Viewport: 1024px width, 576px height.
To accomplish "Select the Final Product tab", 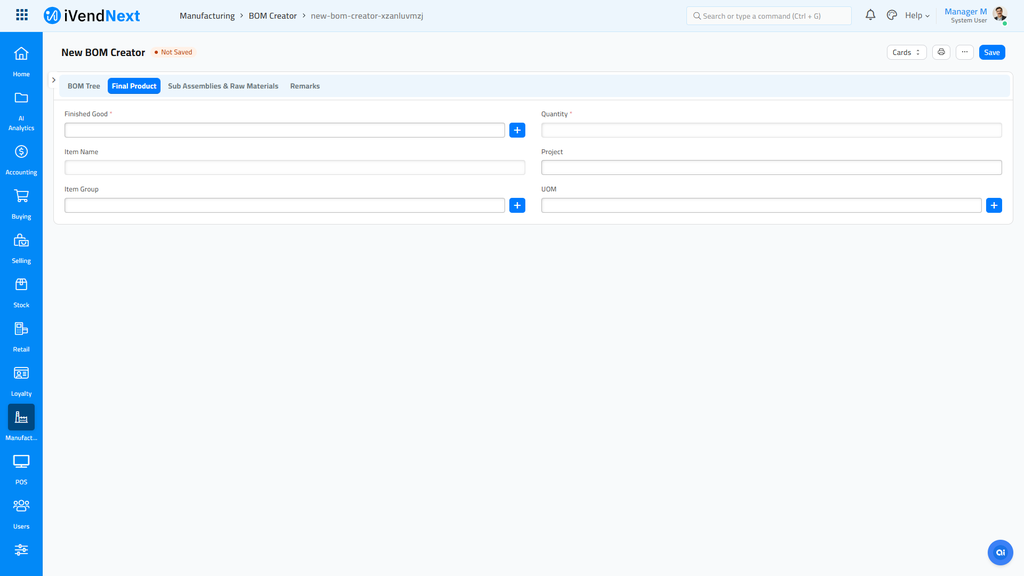I will point(134,86).
